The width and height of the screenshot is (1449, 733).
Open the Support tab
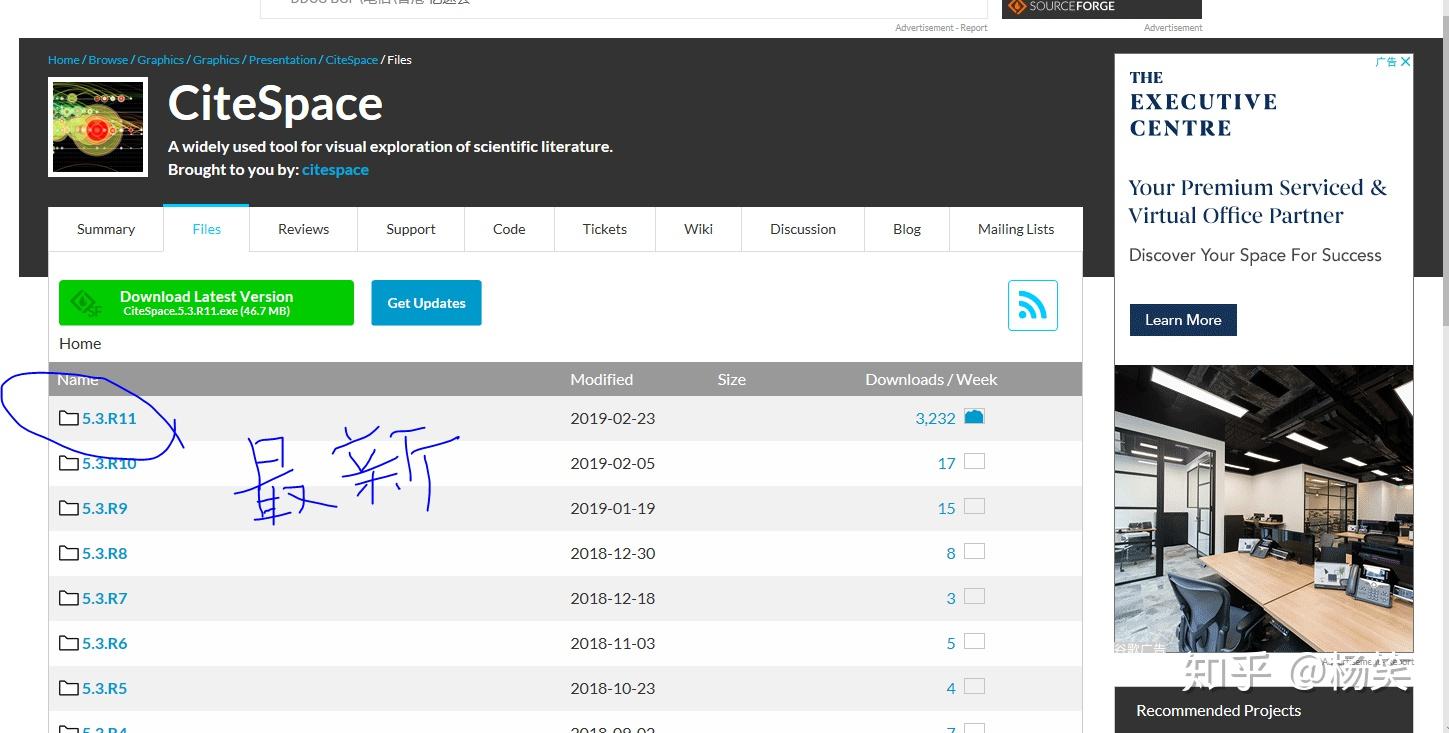[x=411, y=229]
